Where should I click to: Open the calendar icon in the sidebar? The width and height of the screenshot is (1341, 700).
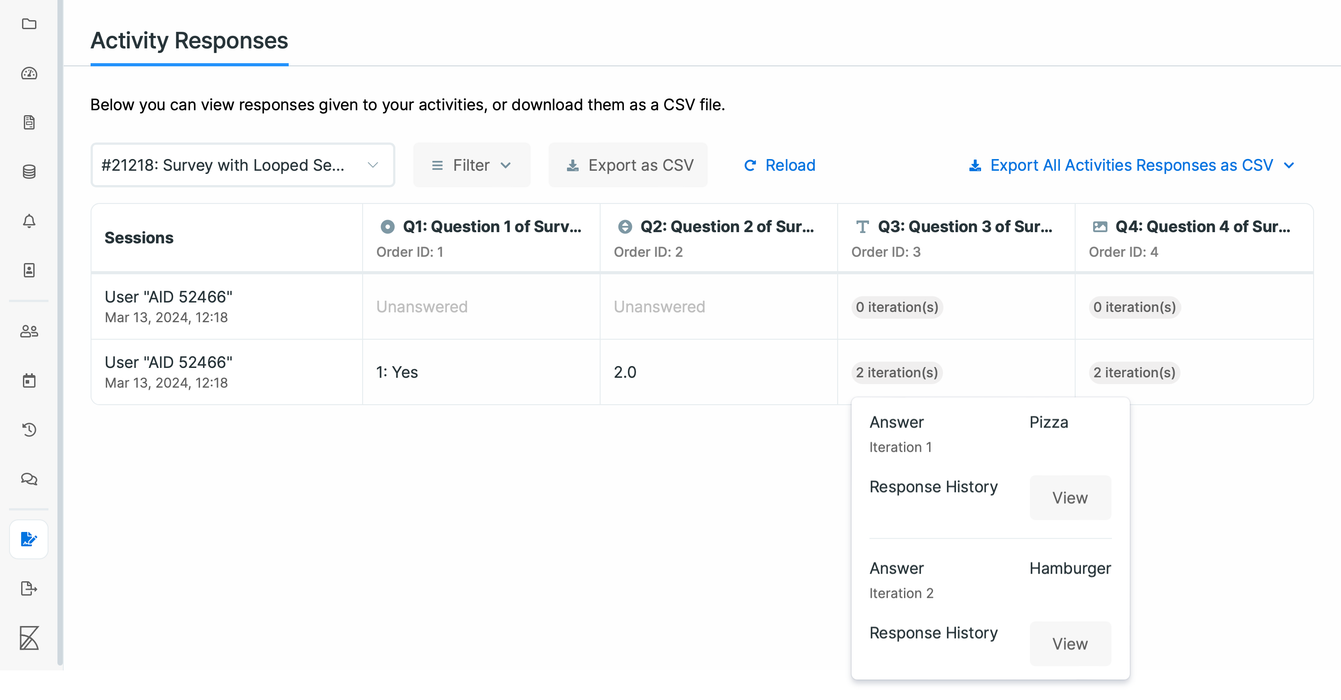coord(28,381)
